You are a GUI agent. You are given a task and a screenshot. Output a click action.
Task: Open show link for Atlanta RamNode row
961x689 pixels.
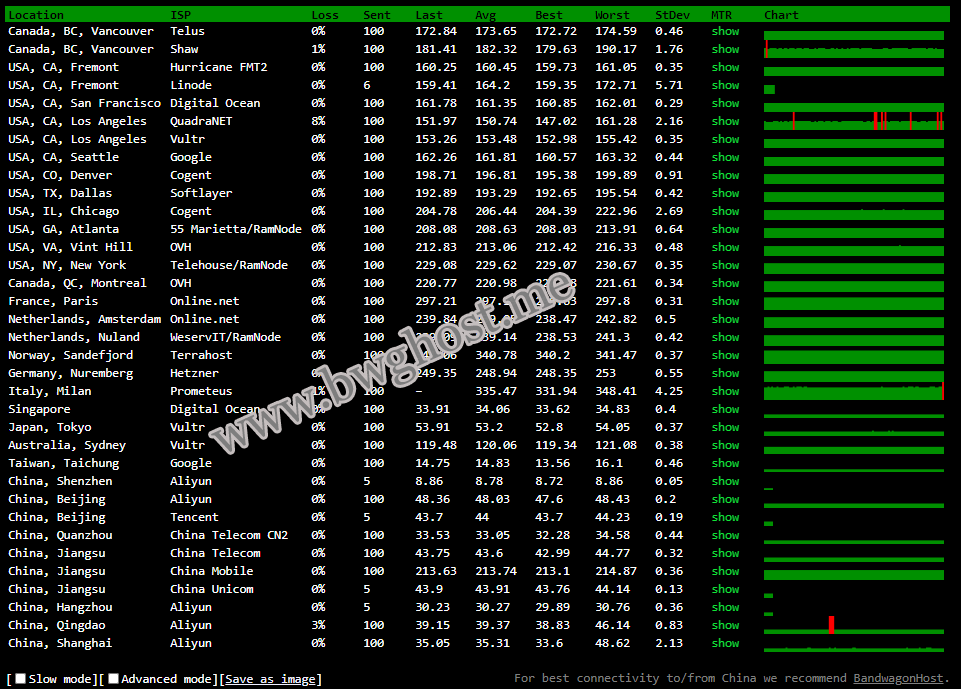(x=725, y=229)
